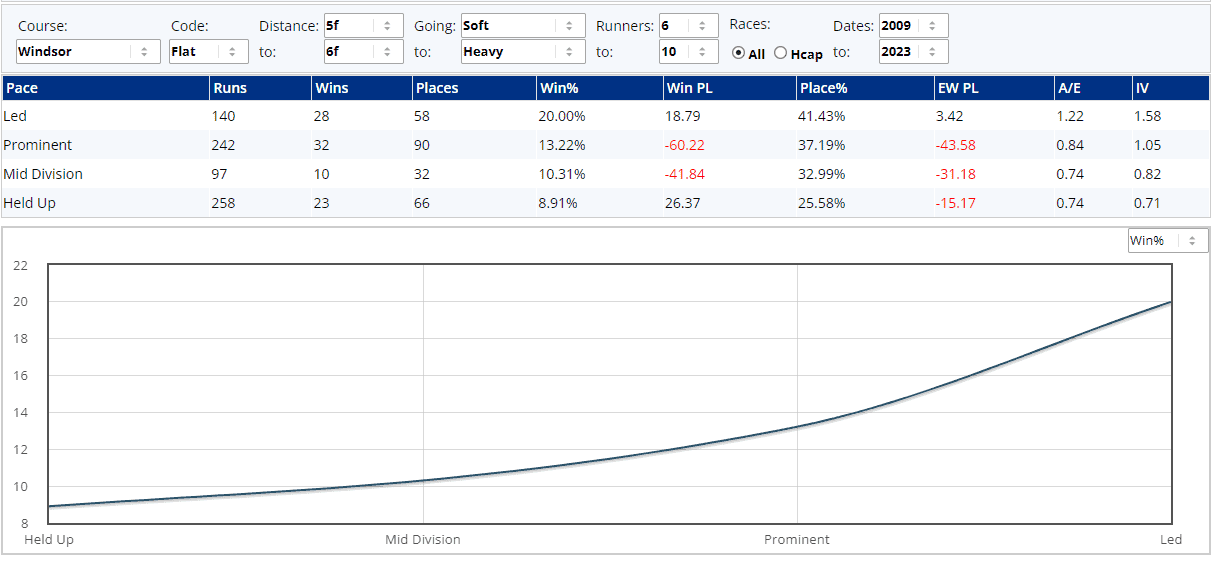Click the Led endpoint on chart line

point(1170,302)
